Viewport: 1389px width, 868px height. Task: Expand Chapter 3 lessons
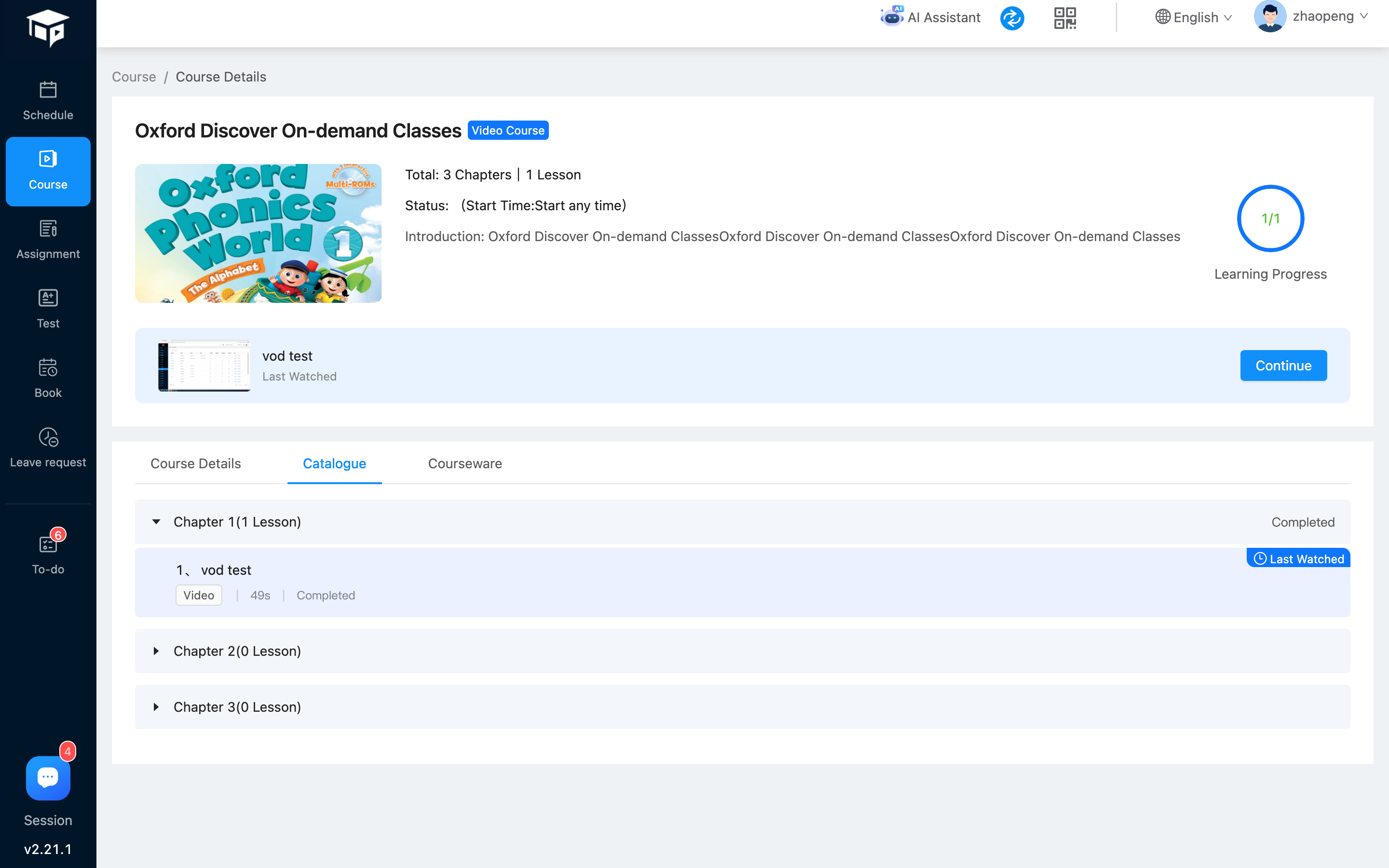point(156,706)
